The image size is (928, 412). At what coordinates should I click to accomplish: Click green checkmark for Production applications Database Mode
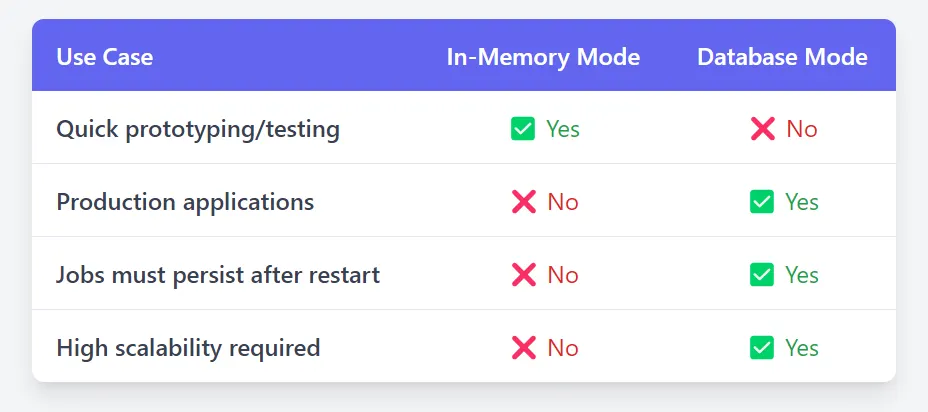coord(762,202)
